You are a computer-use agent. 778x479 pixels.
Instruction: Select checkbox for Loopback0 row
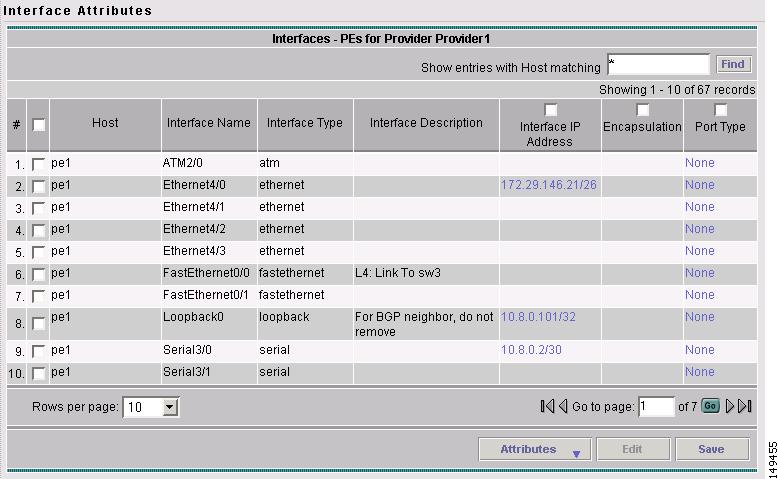38,324
